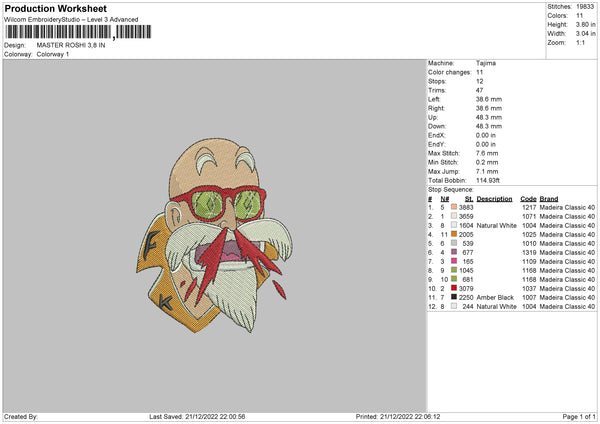Click the 'Brand' column header
600x424 pixels.
tap(549, 199)
